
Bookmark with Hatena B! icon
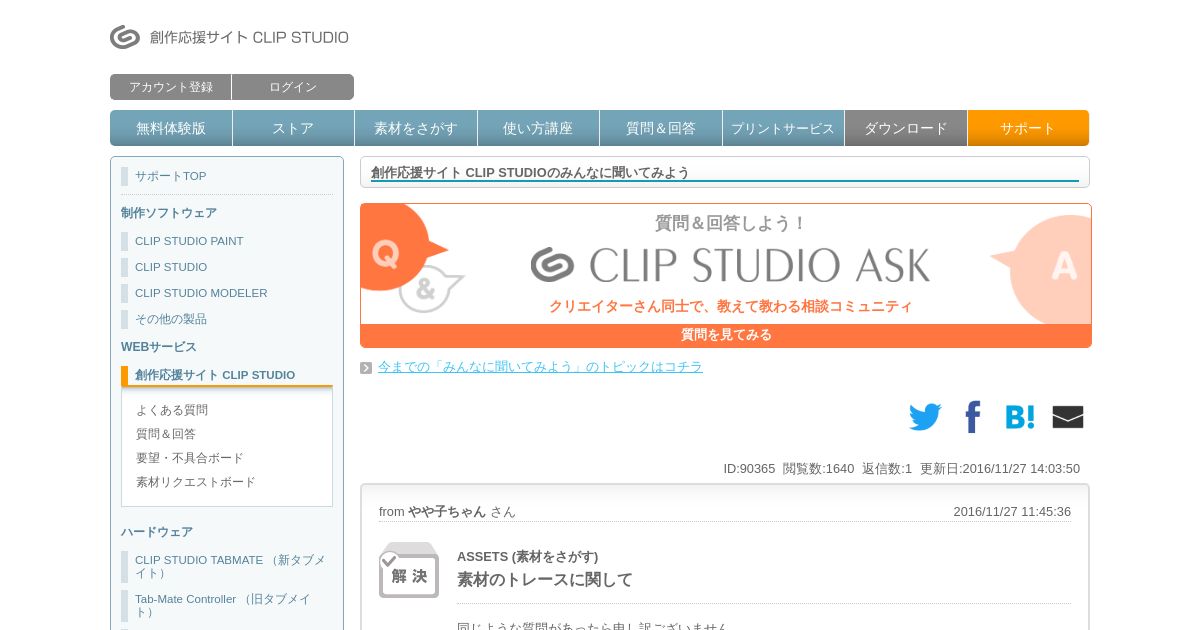pos(1020,417)
